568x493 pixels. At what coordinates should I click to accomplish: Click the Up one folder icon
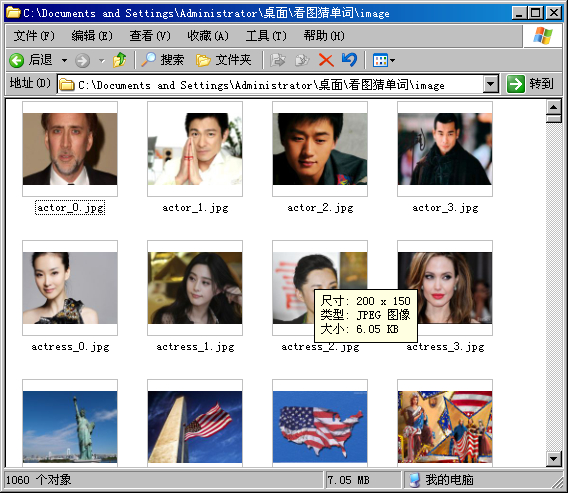click(119, 60)
